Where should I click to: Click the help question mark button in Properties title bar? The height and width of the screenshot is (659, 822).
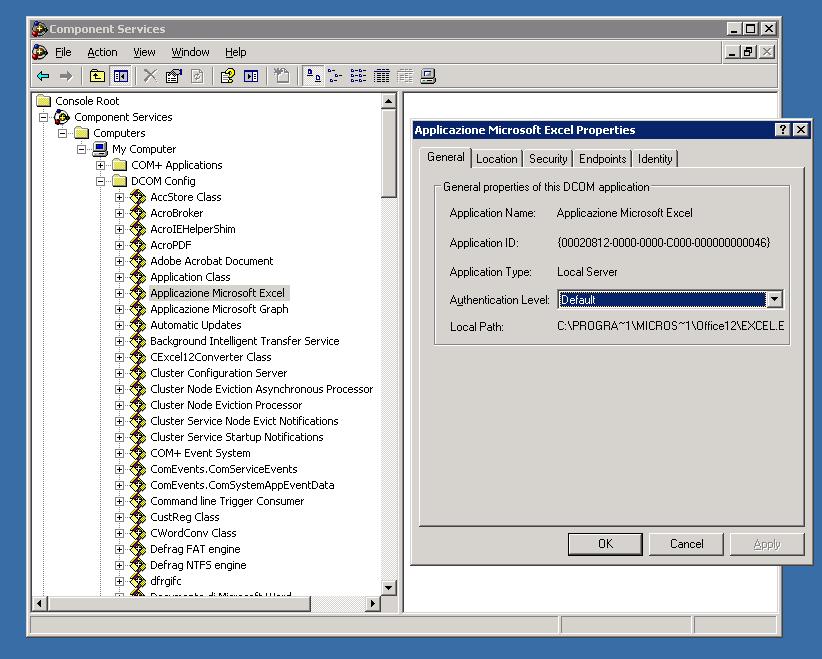click(x=782, y=129)
